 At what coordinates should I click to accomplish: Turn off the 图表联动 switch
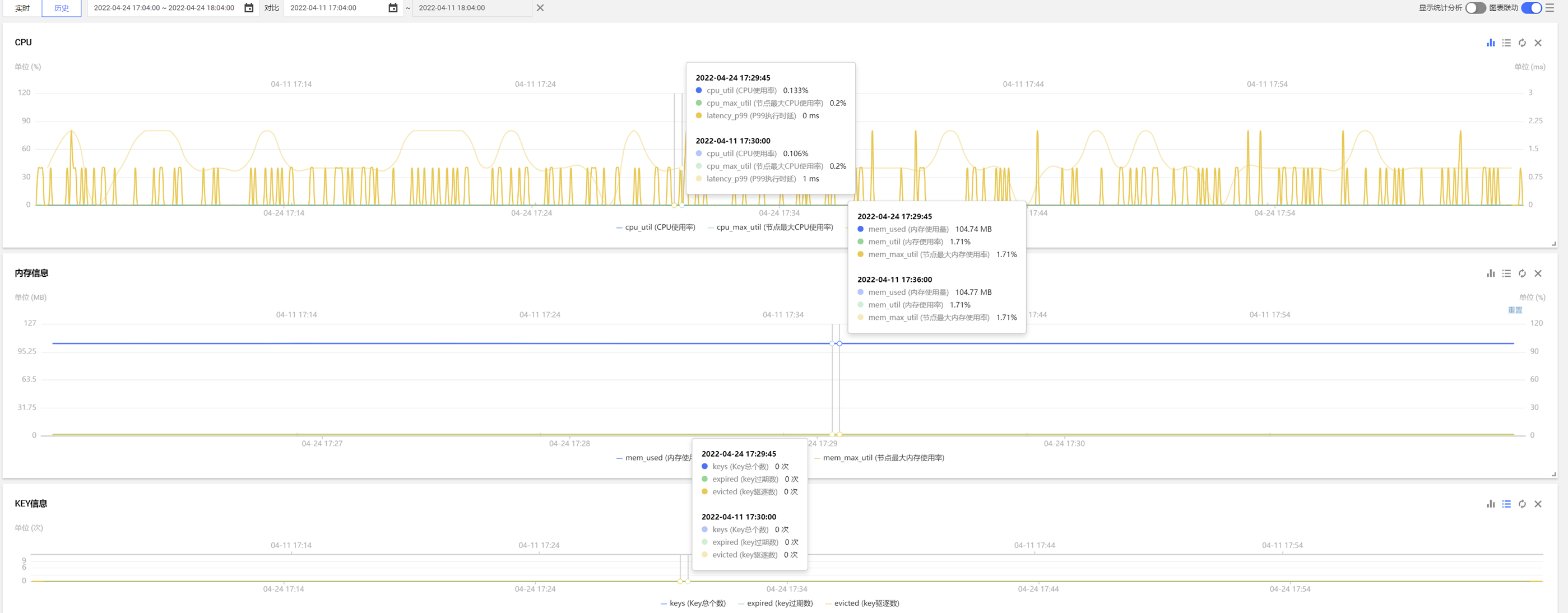click(x=1531, y=8)
